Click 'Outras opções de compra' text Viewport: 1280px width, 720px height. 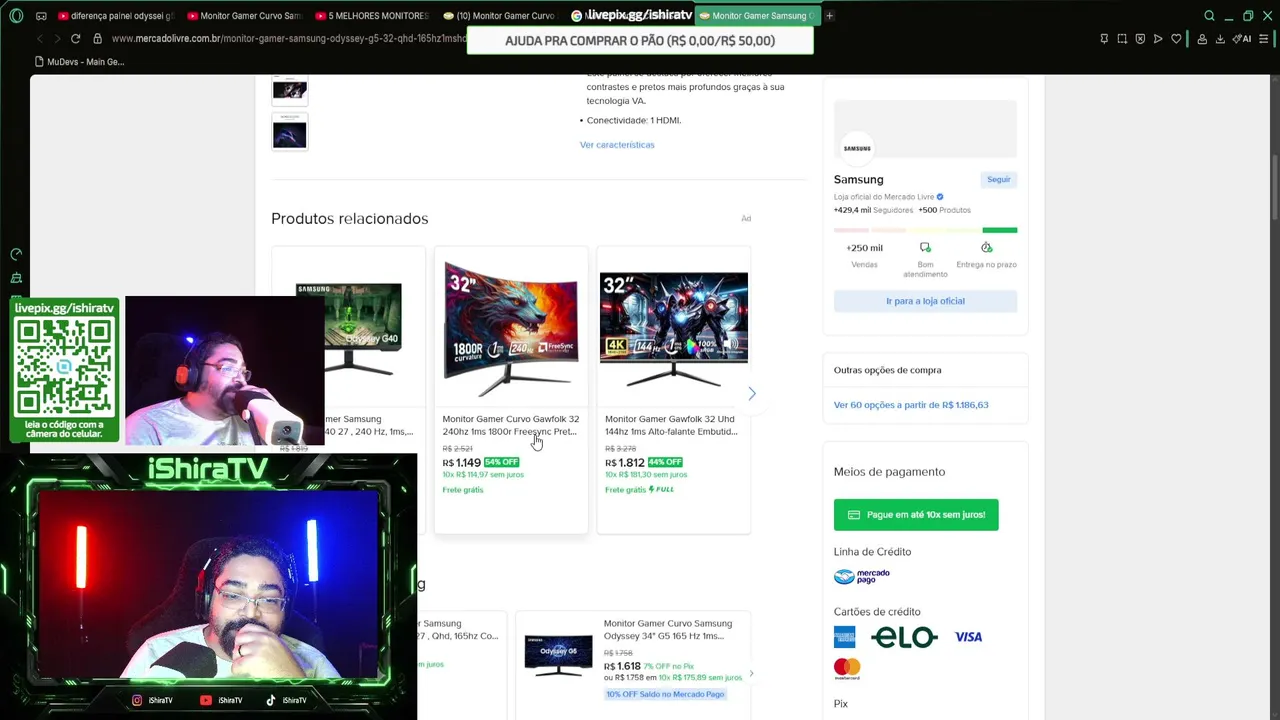[x=887, y=370]
